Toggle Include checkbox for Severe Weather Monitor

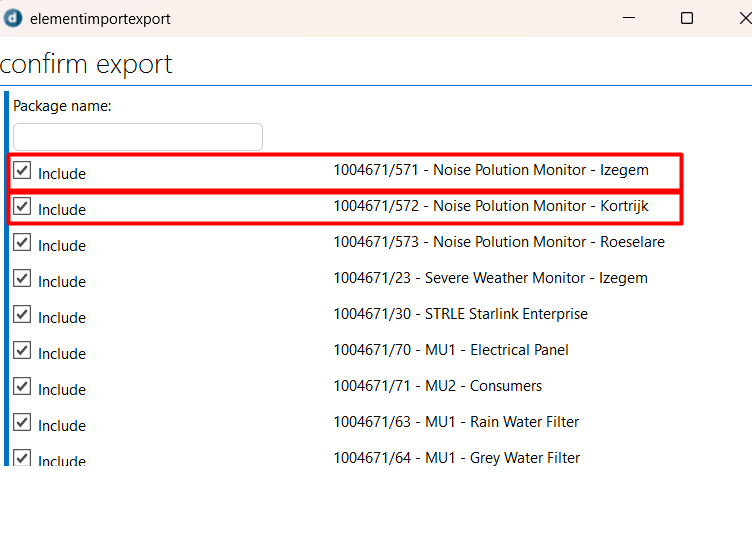click(x=22, y=279)
